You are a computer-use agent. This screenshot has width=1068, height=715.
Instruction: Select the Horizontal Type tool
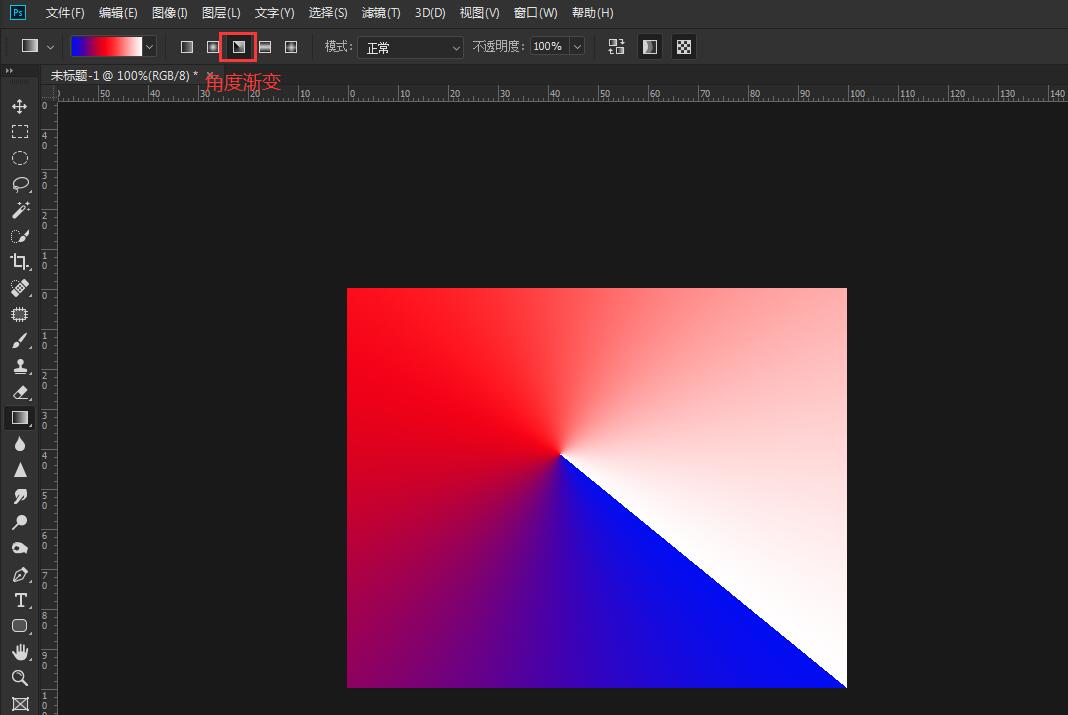[19, 600]
